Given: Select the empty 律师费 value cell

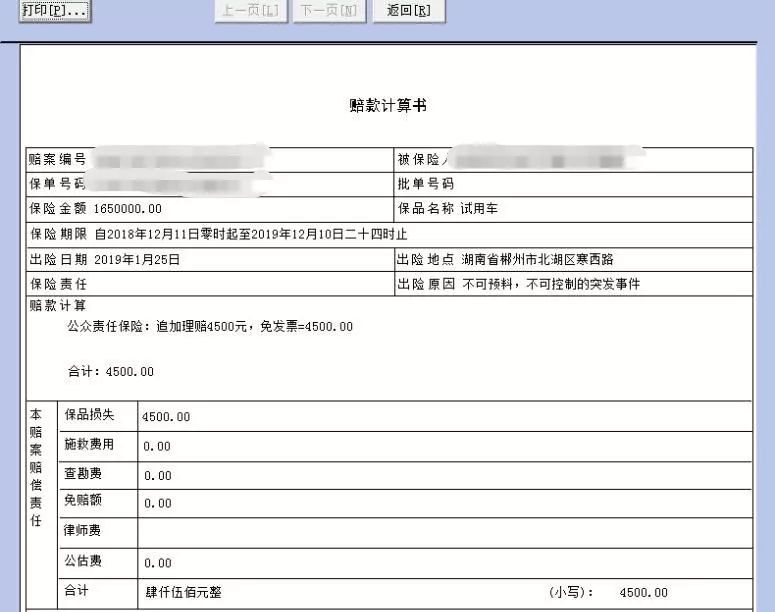Looking at the screenshot, I should click(x=445, y=532).
